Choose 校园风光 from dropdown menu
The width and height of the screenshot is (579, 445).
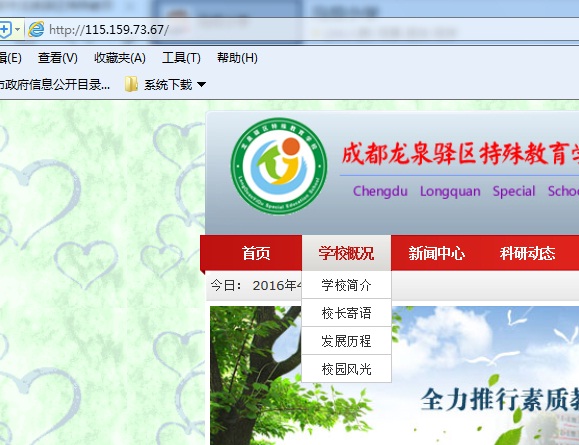coord(346,369)
